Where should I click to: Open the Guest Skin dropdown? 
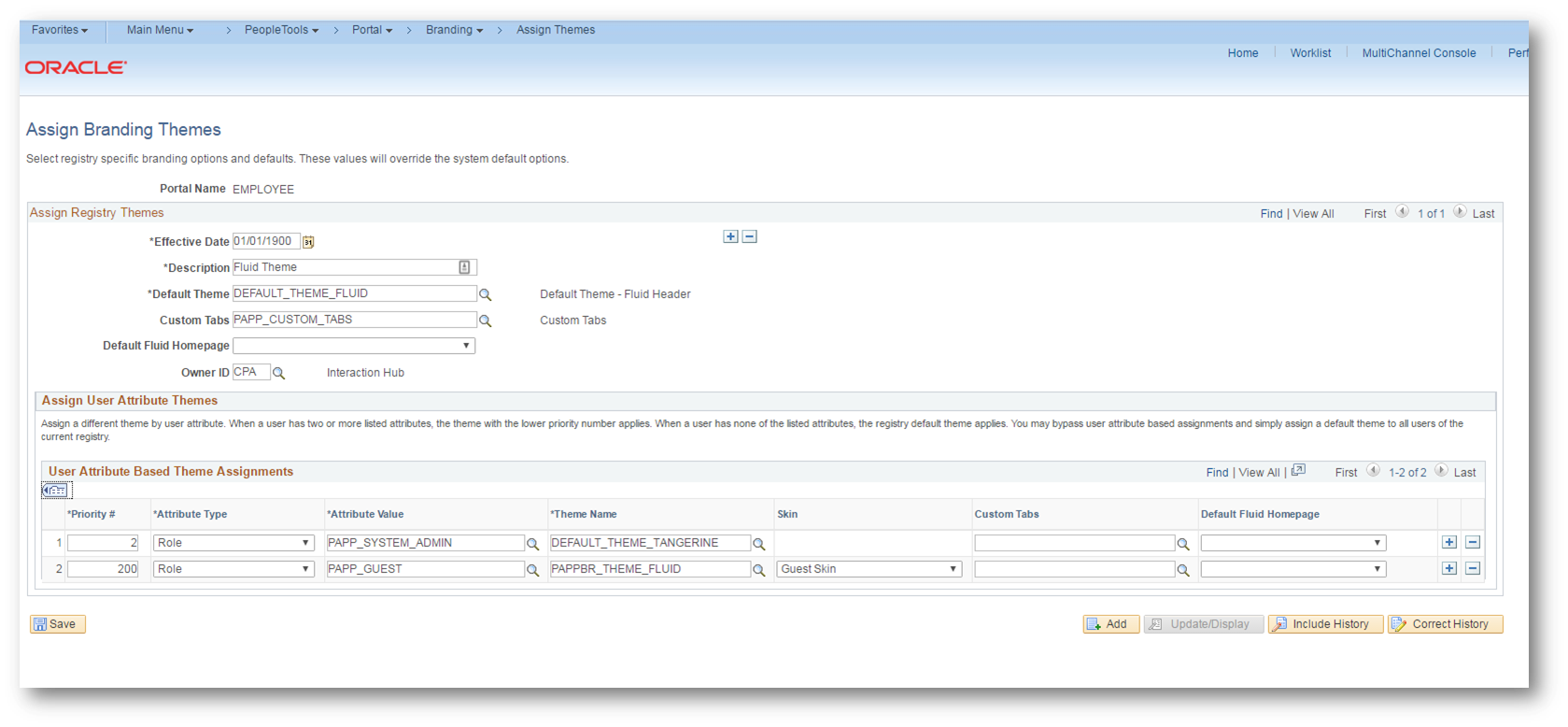[869, 569]
